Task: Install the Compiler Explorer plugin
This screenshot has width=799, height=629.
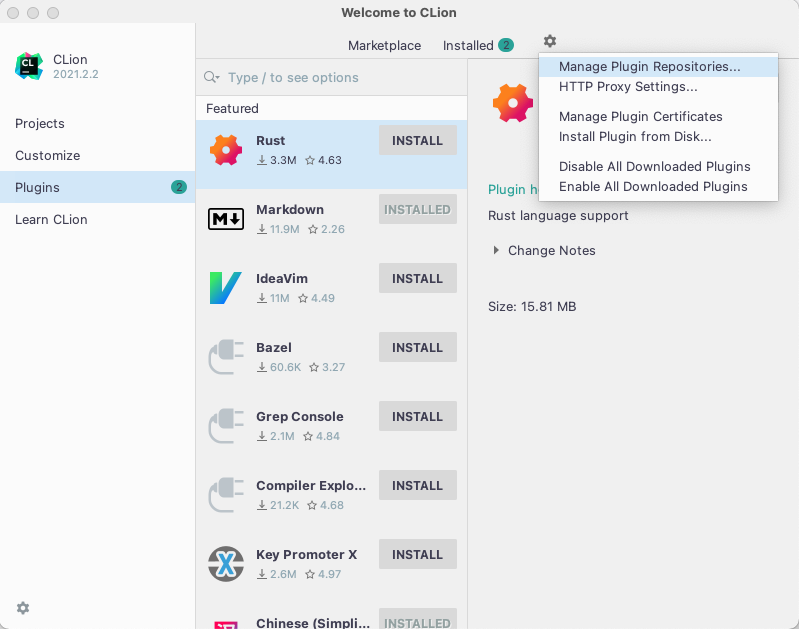Action: (x=417, y=485)
